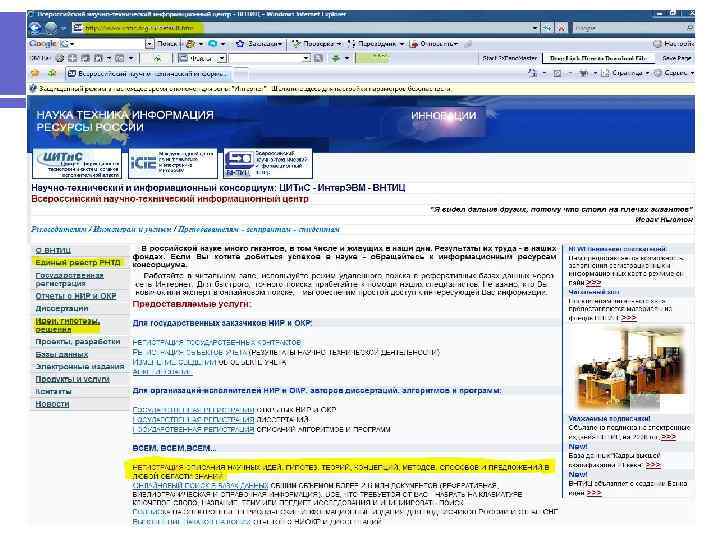Image resolution: width=720 pixels, height=540 pixels.
Task: Click the green rank bar on the third toolbar
Action: (372, 58)
